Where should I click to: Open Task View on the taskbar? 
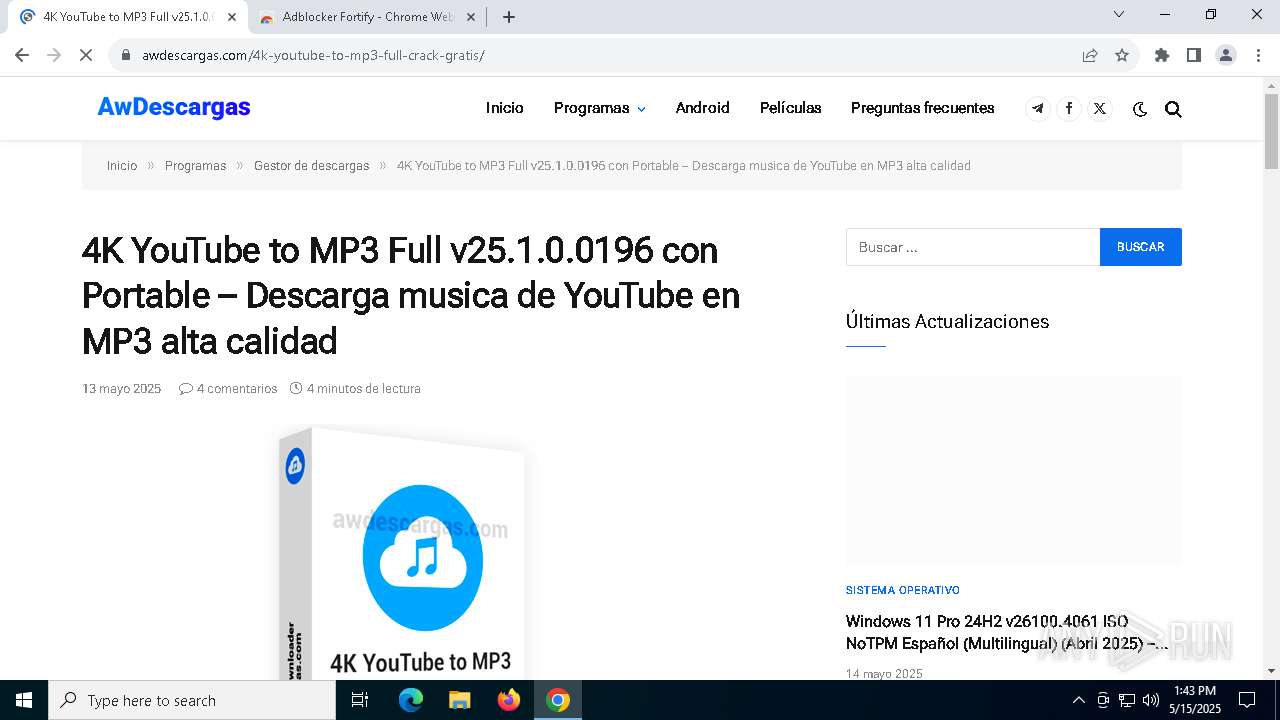[361, 700]
